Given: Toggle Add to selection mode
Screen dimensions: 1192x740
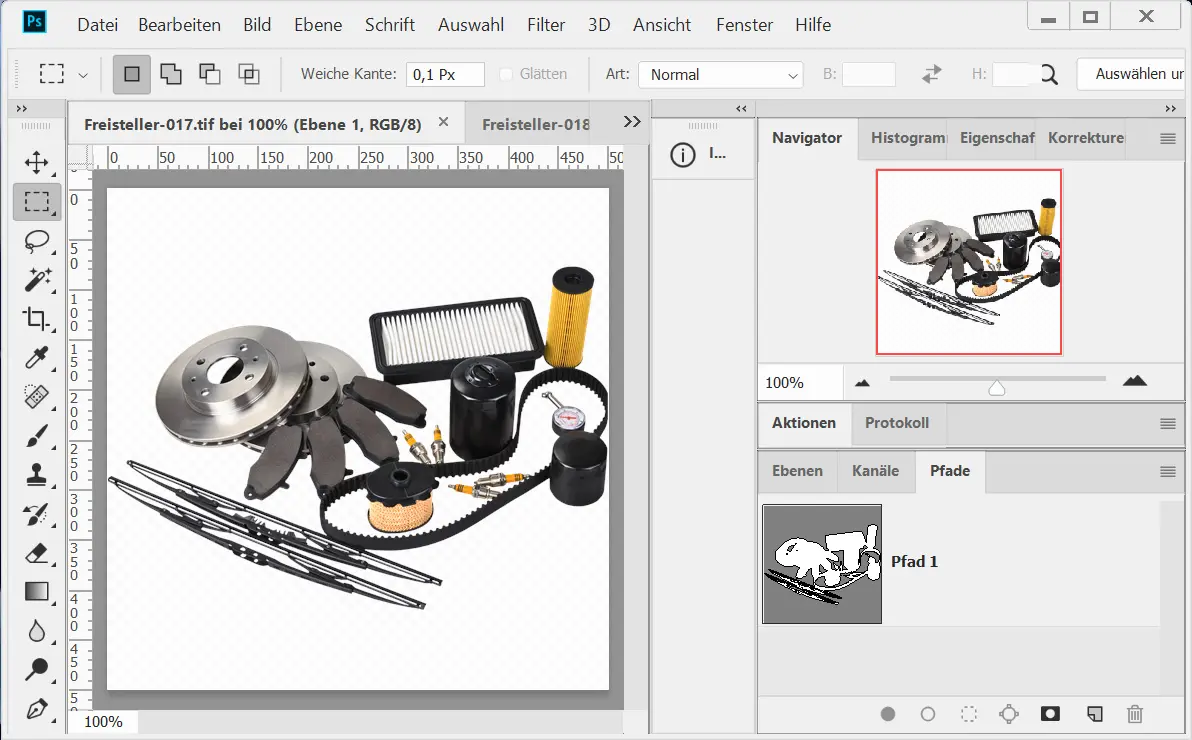Looking at the screenshot, I should point(171,74).
